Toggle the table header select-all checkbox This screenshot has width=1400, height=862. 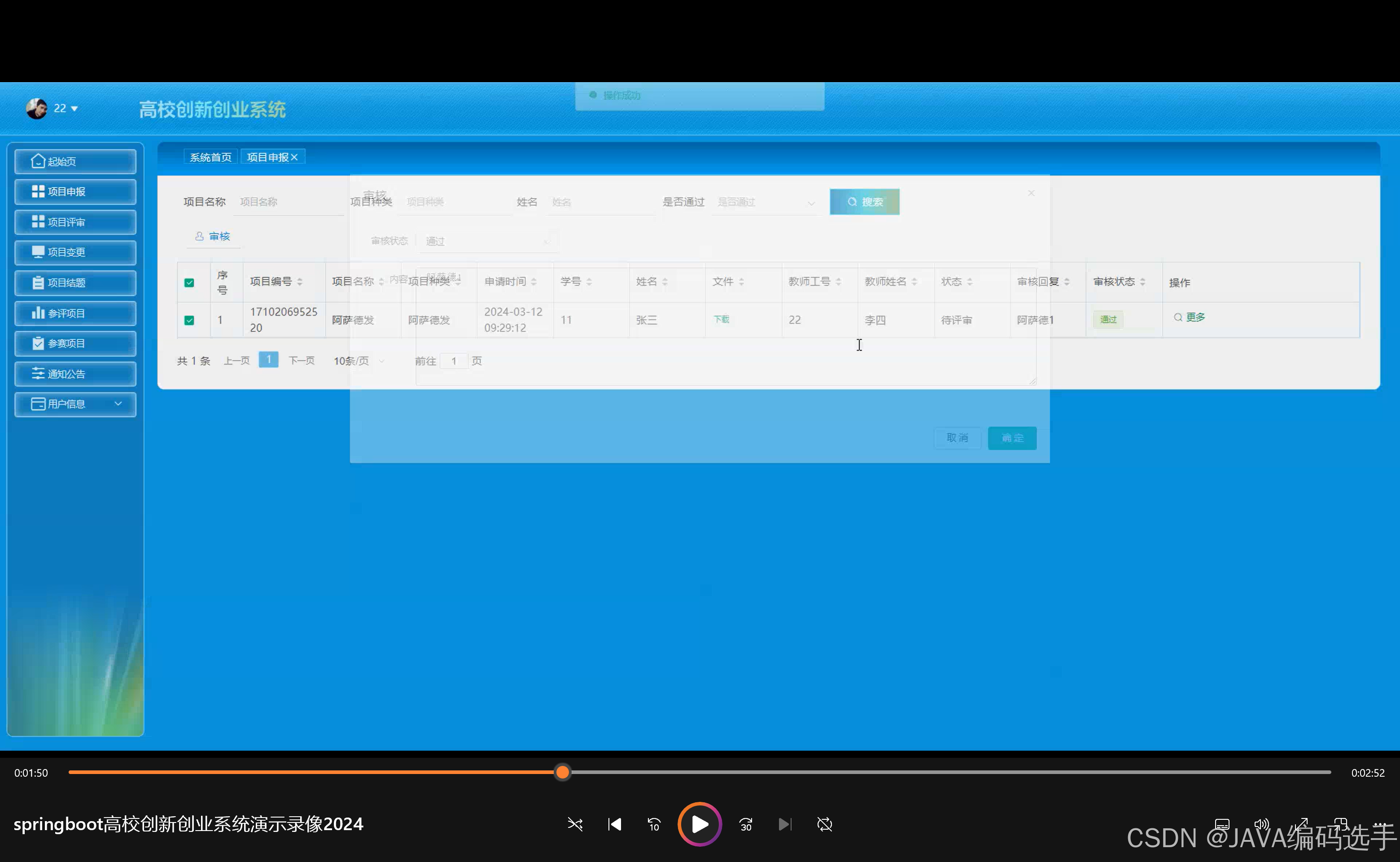click(x=189, y=282)
